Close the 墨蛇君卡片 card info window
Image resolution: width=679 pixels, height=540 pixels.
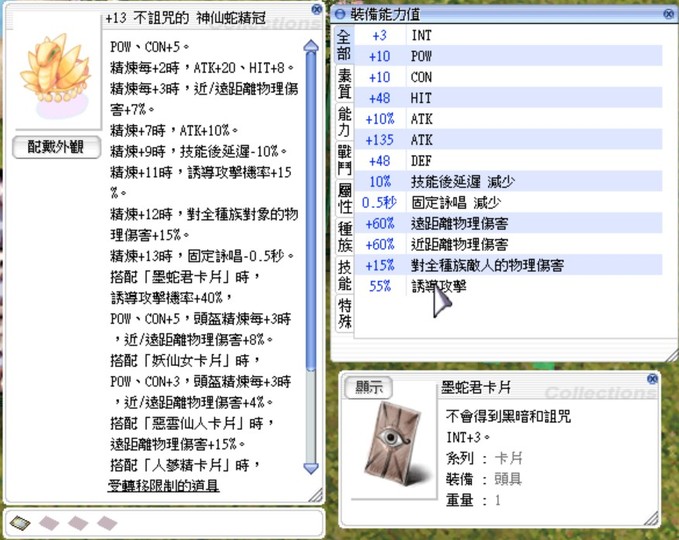tap(652, 380)
